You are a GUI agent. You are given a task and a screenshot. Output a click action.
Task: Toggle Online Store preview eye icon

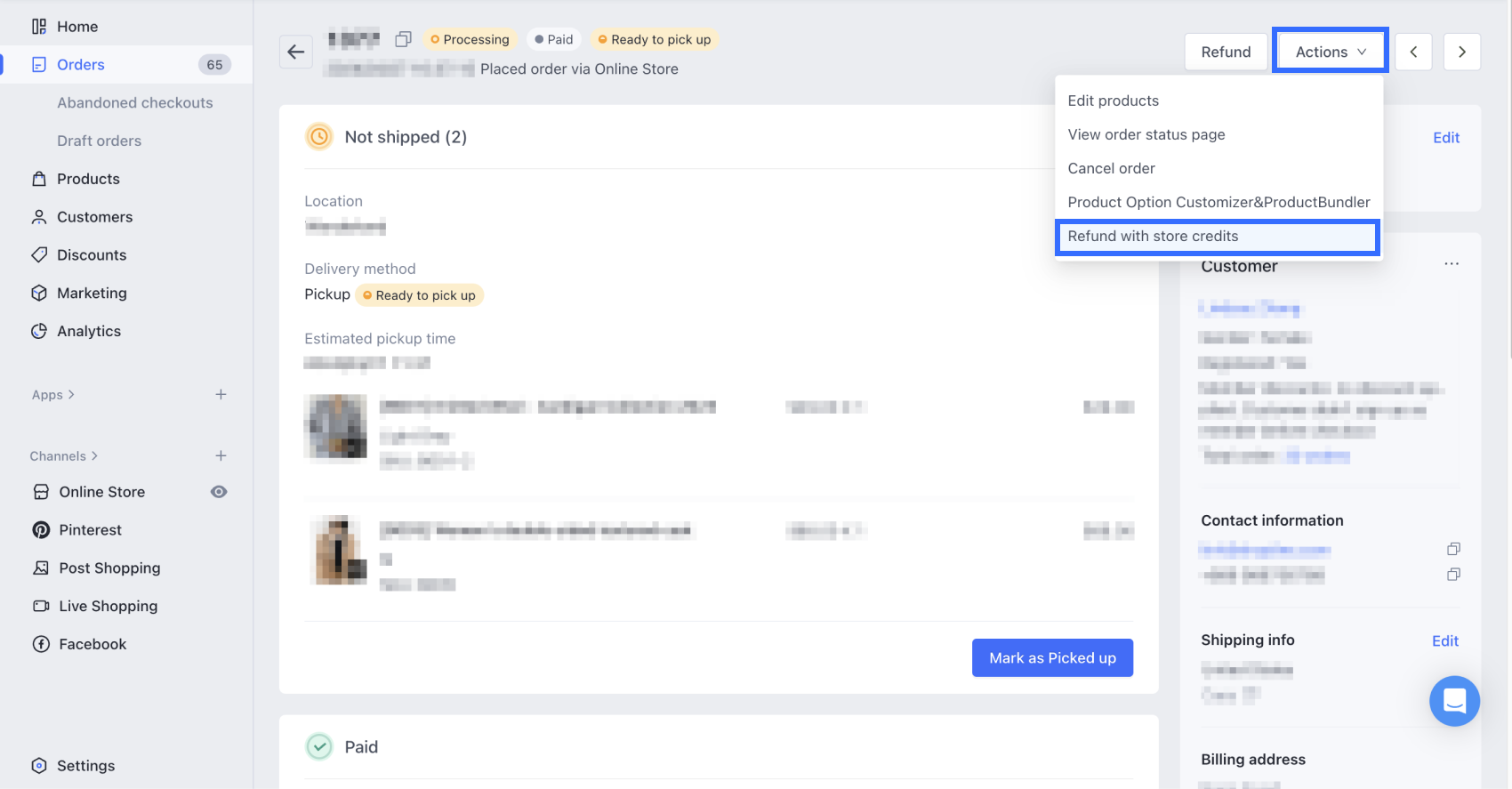[219, 492]
